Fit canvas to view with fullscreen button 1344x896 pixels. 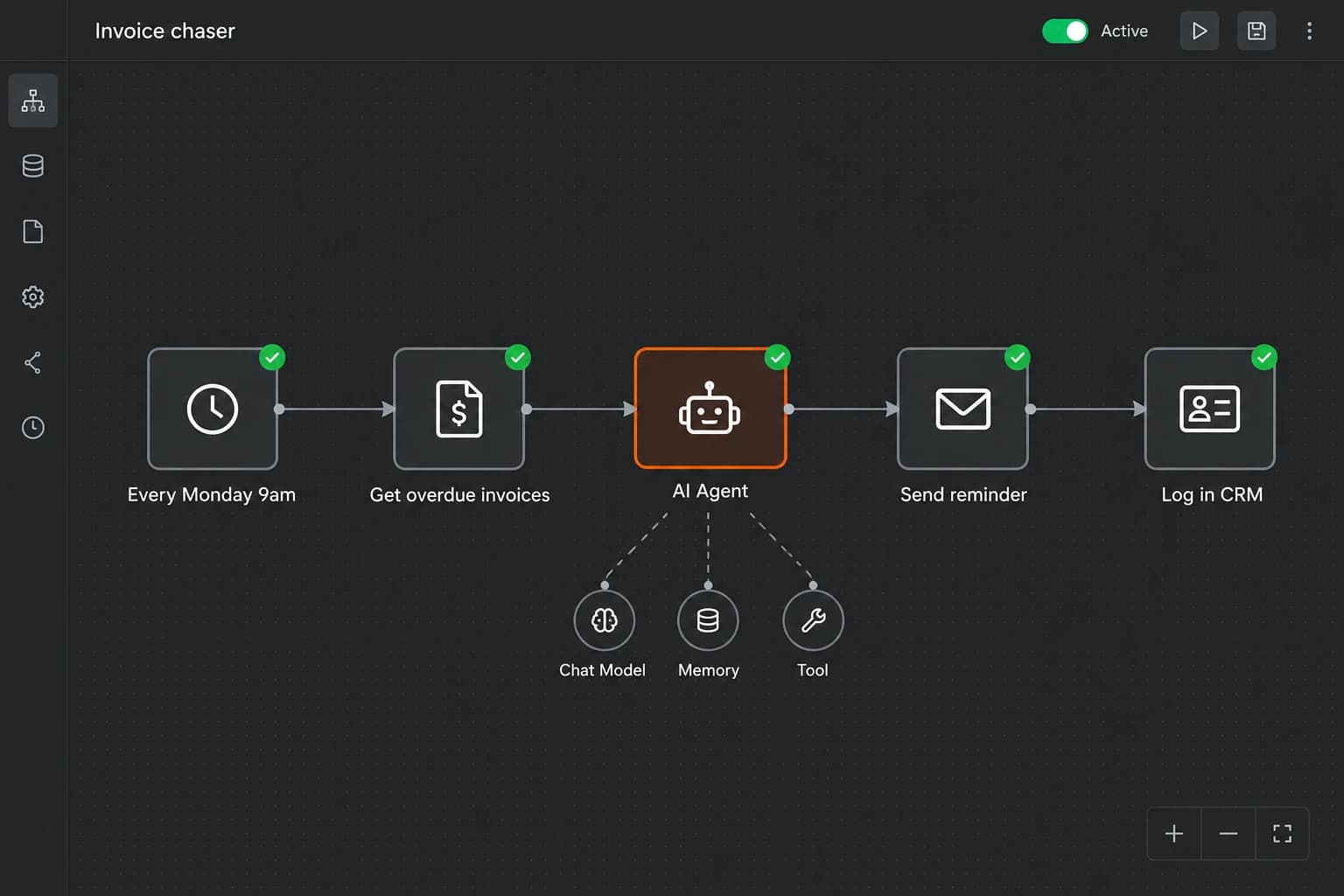pyautogui.click(x=1283, y=834)
